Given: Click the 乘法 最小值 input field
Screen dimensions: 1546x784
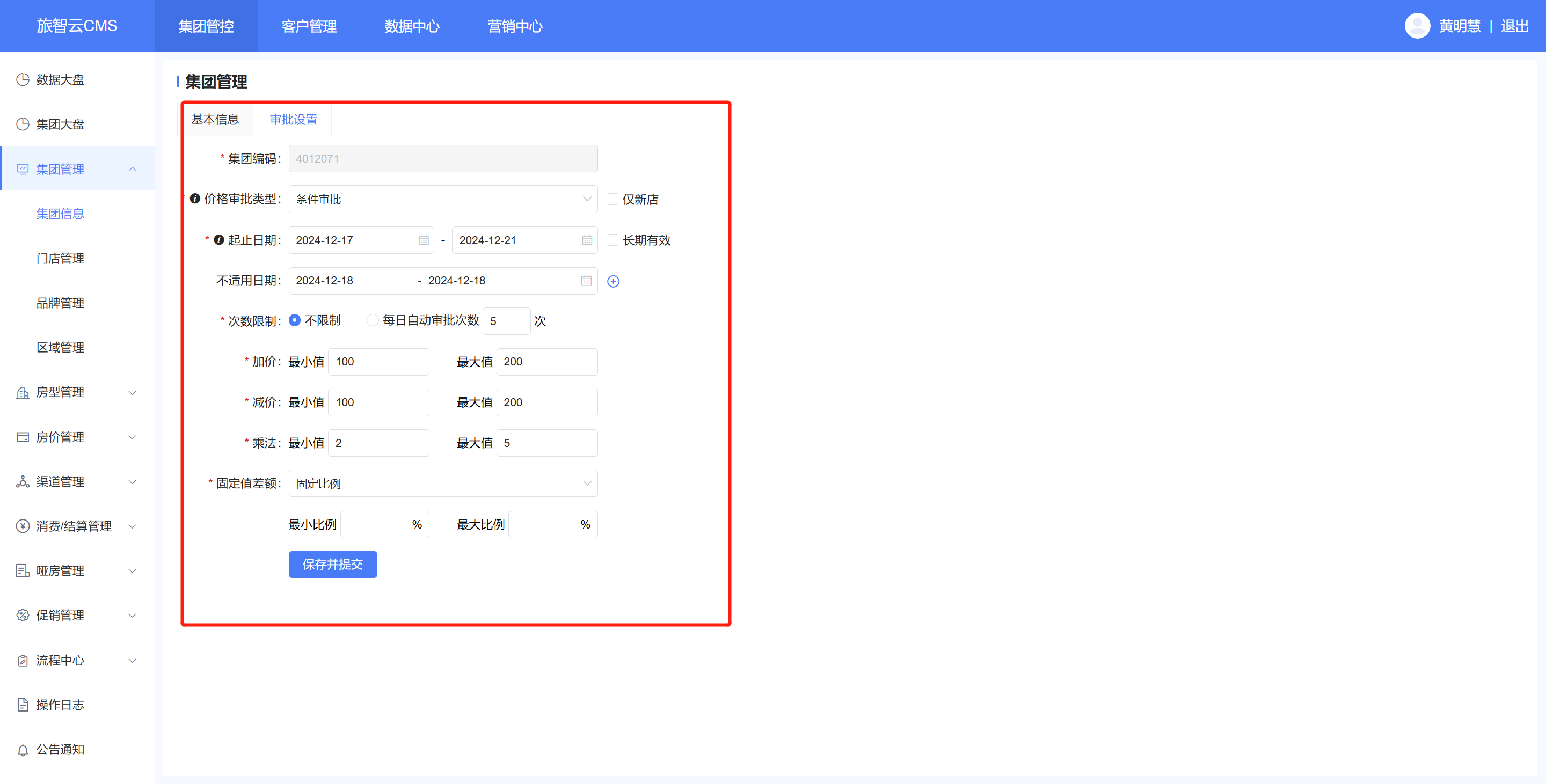Looking at the screenshot, I should 378,443.
